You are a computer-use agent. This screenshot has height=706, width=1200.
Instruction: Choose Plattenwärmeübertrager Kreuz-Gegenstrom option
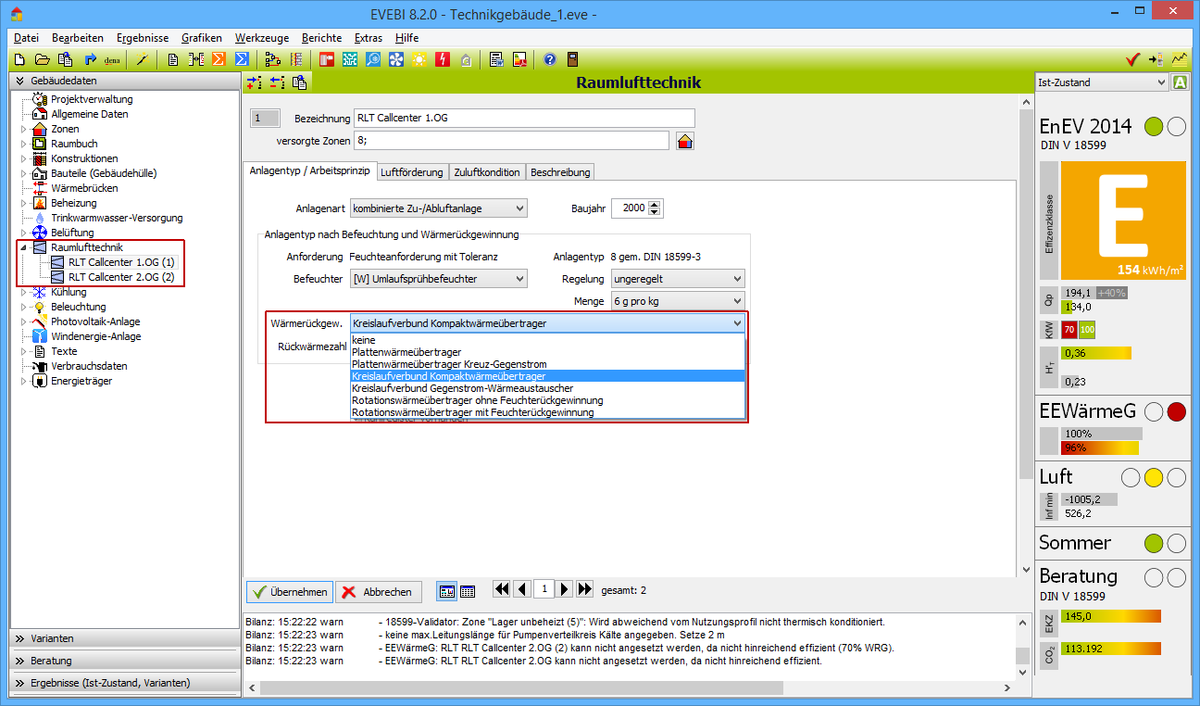click(547, 364)
